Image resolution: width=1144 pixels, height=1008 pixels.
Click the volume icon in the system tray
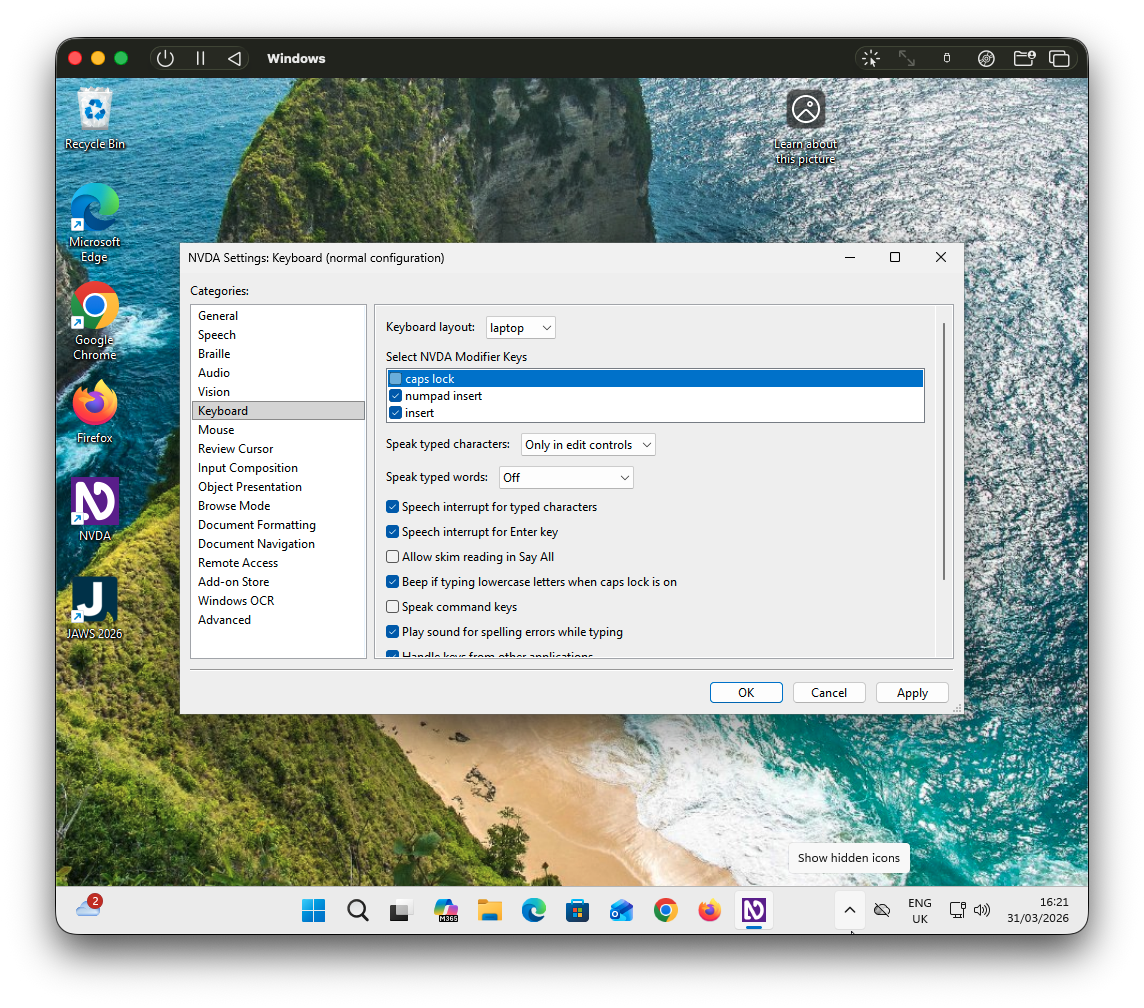pyautogui.click(x=983, y=910)
